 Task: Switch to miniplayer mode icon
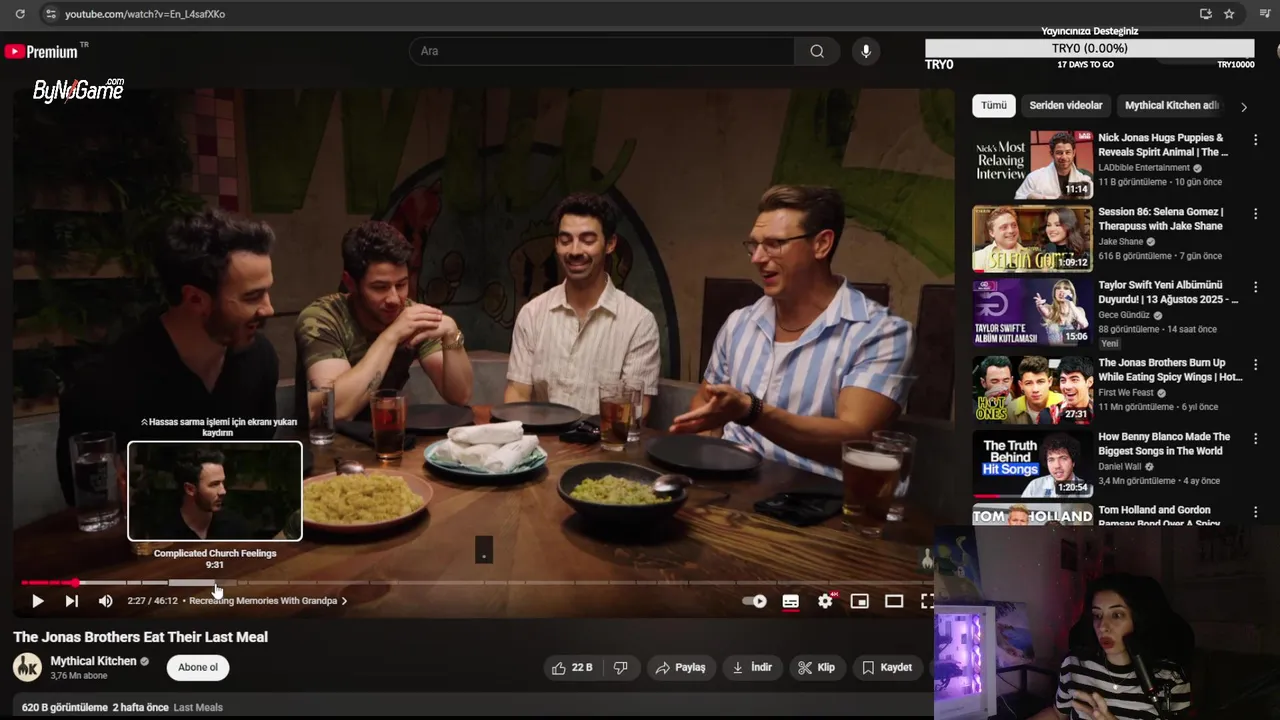(859, 601)
